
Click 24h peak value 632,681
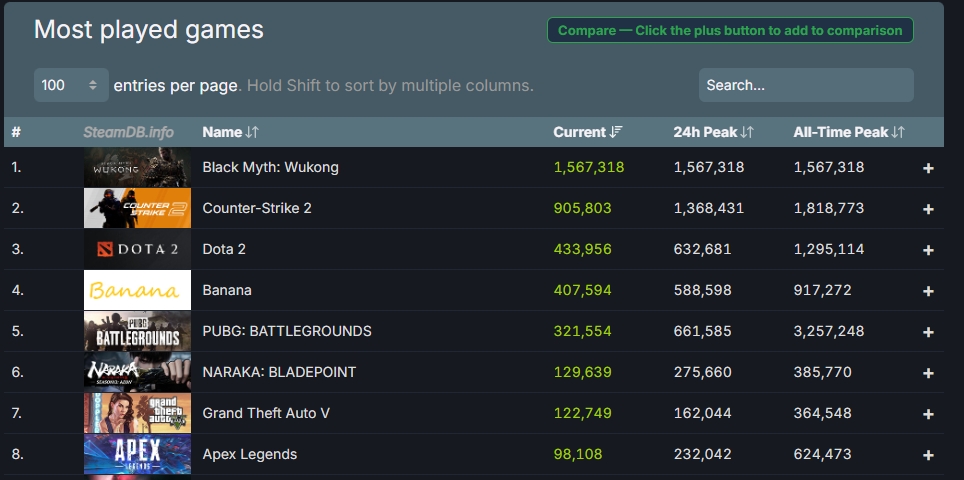(703, 249)
